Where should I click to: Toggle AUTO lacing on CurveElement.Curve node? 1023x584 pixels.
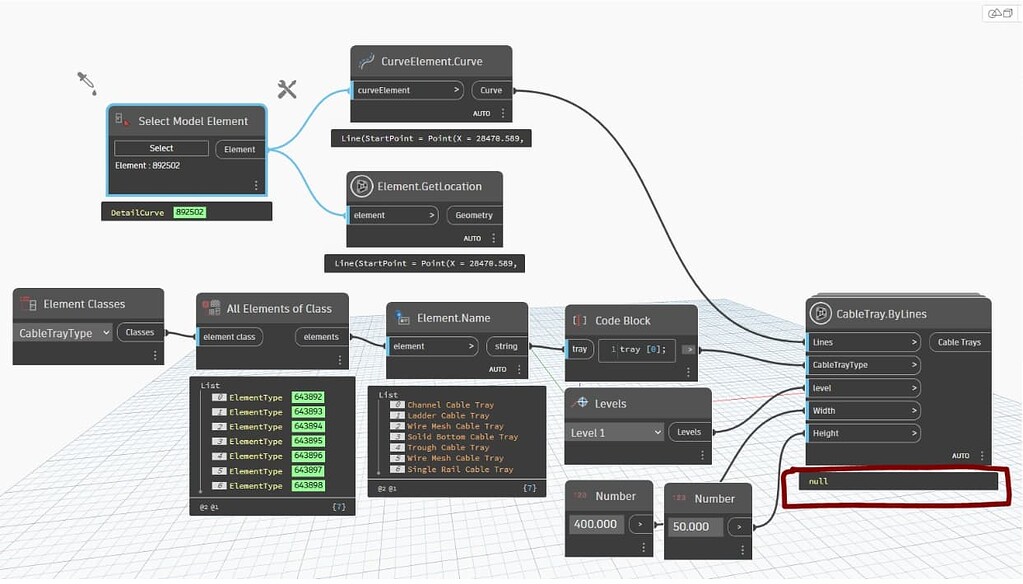click(x=480, y=113)
